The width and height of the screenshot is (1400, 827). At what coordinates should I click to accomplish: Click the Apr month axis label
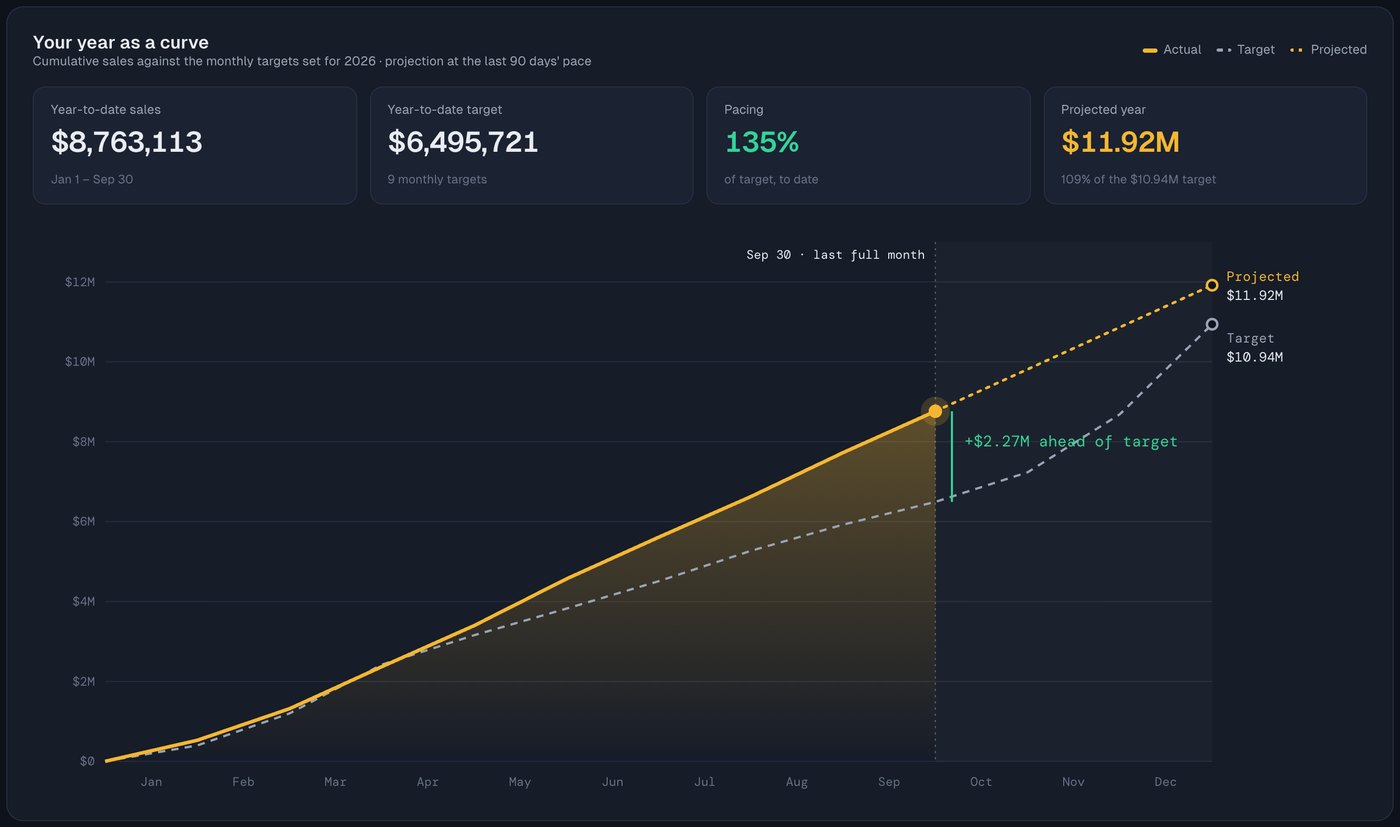[428, 782]
